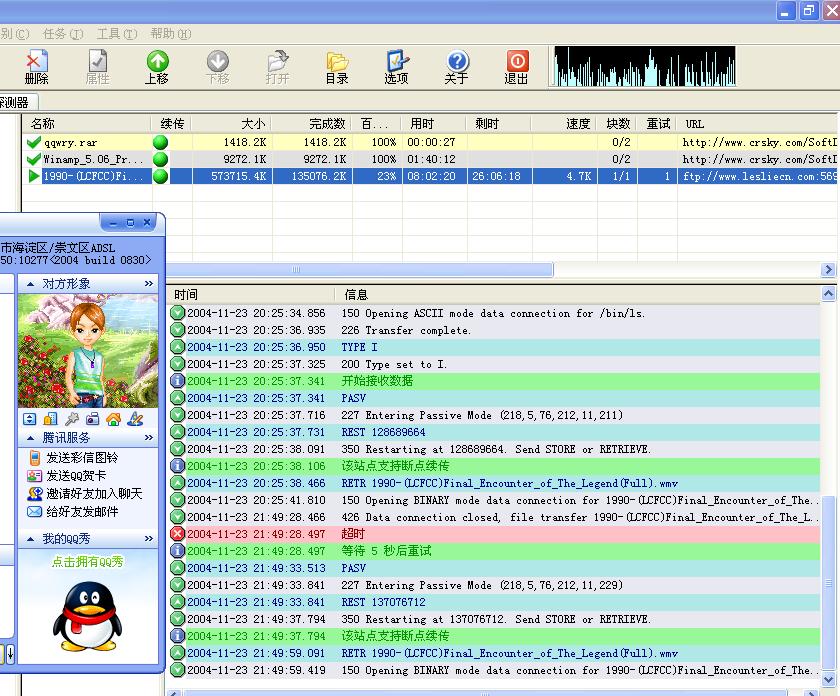Open task 属性 (Properties) from the toolbar
The height and width of the screenshot is (696, 840).
pyautogui.click(x=98, y=67)
